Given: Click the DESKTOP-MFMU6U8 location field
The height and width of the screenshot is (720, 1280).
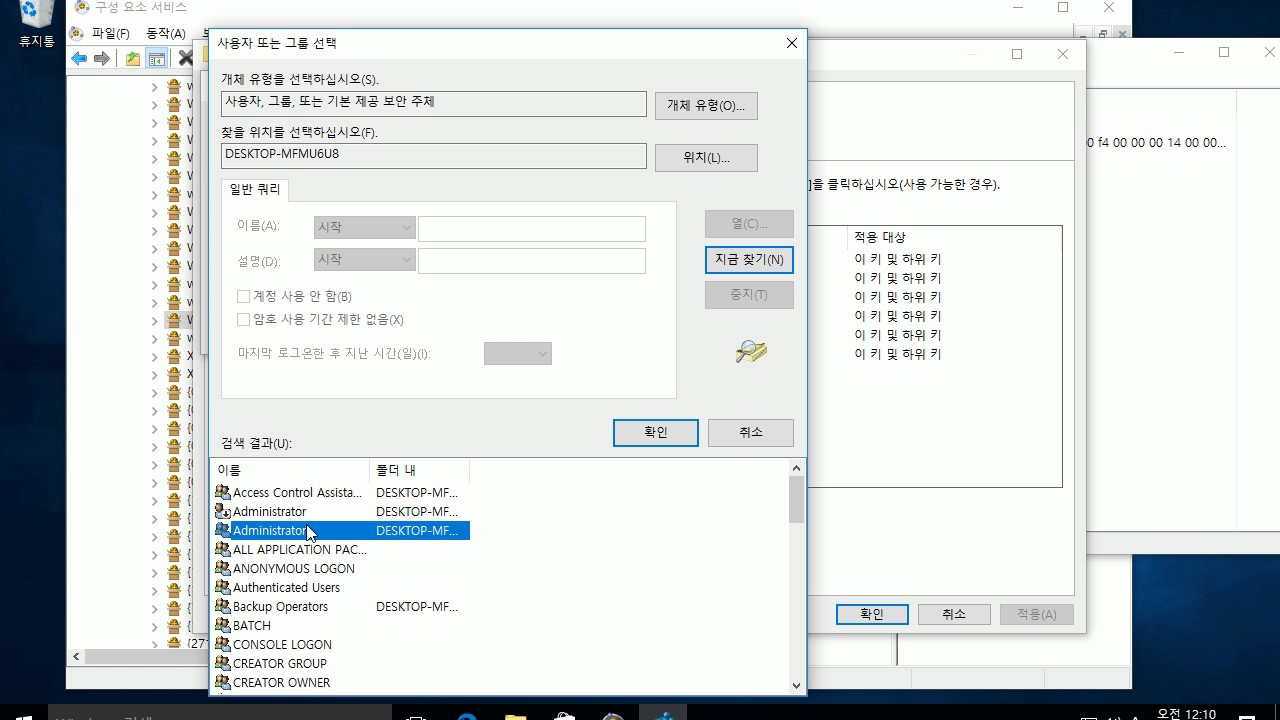Looking at the screenshot, I should click(434, 155).
